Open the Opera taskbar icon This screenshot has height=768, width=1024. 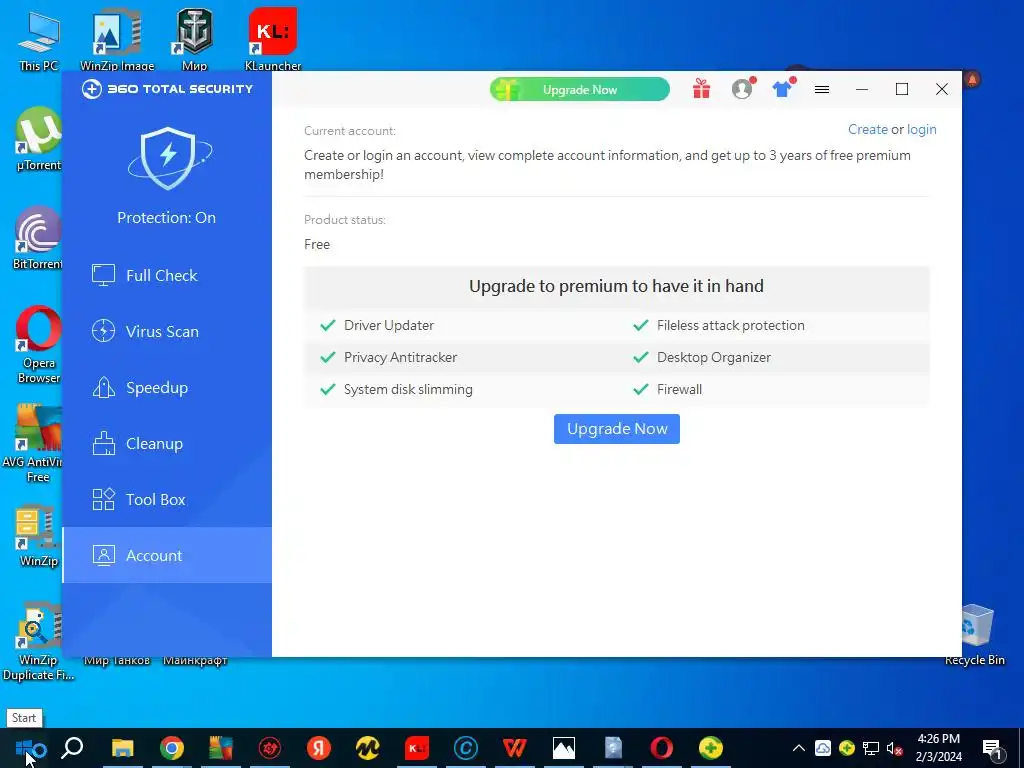pyautogui.click(x=662, y=748)
